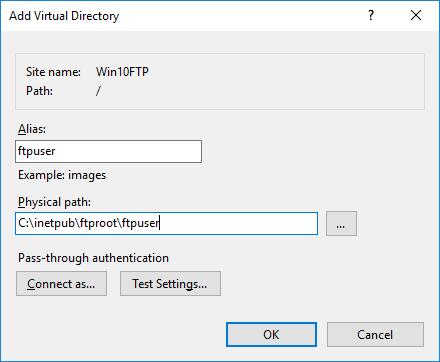The image size is (440, 362).
Task: Confirm the virtual directory with OK
Action: (271, 334)
